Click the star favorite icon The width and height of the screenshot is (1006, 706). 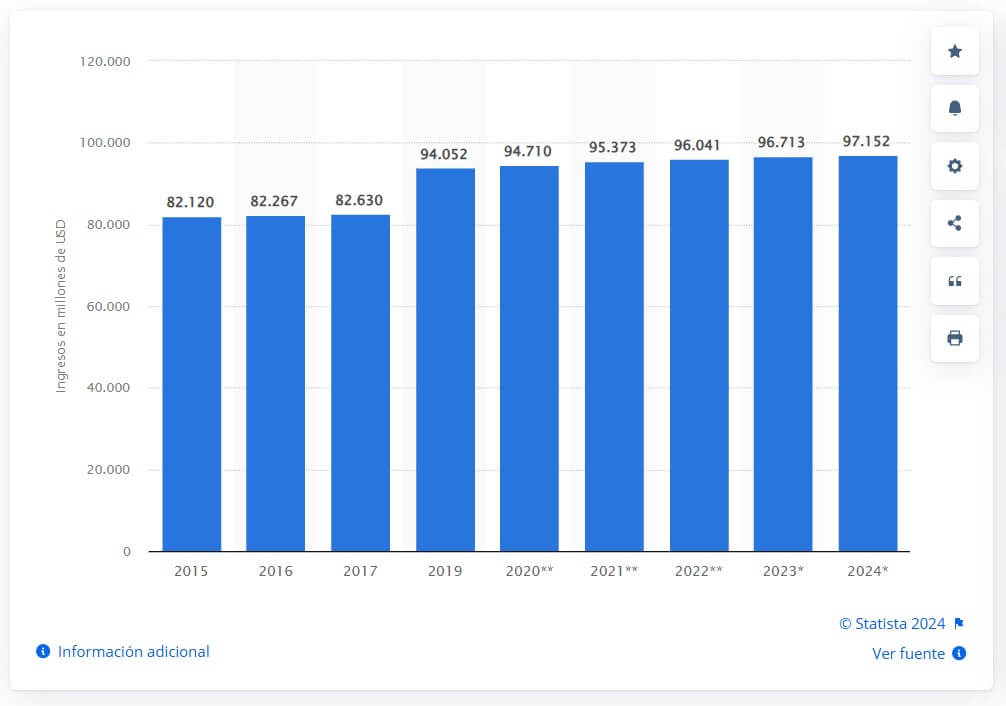coord(955,51)
